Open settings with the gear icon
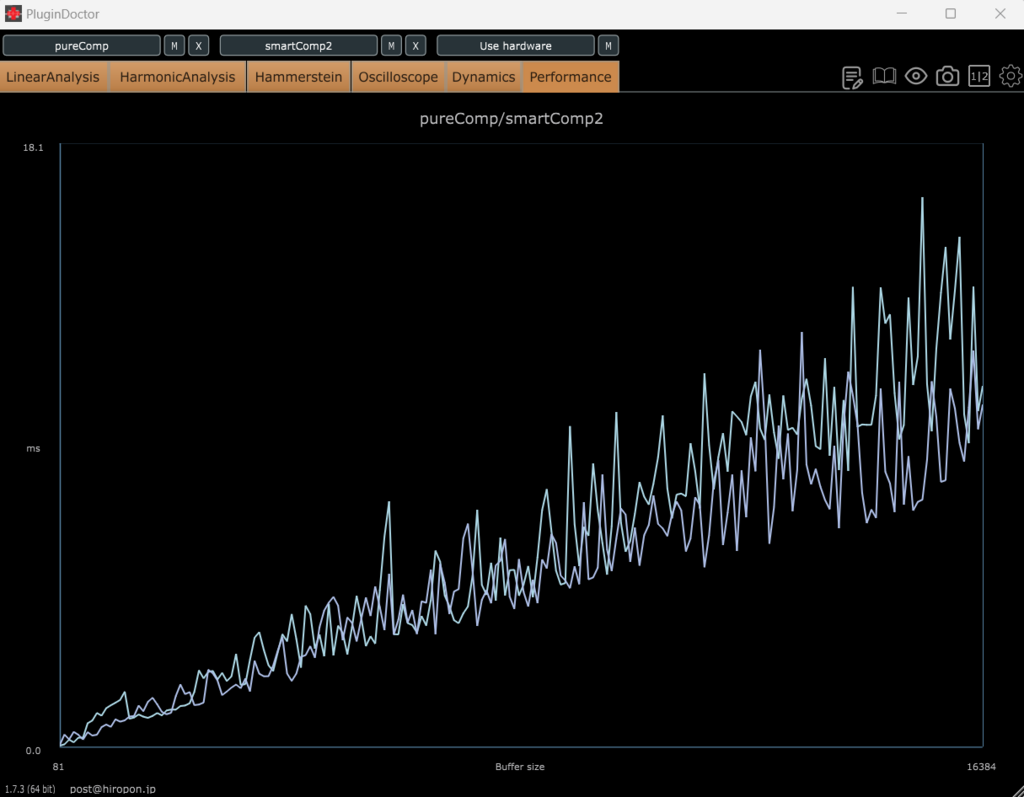 pyautogui.click(x=1010, y=76)
